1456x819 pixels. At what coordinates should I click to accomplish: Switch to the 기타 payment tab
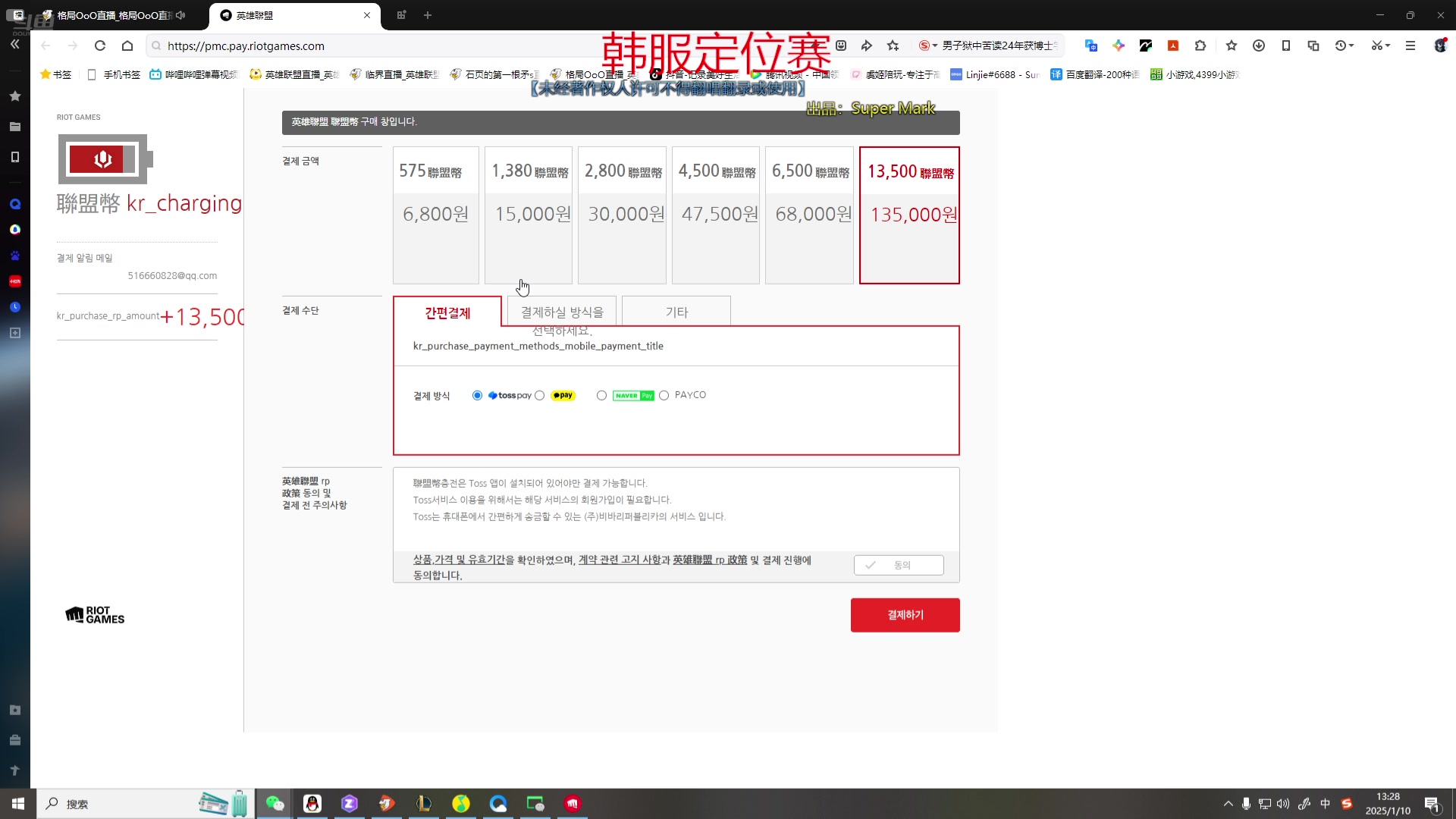tap(676, 312)
